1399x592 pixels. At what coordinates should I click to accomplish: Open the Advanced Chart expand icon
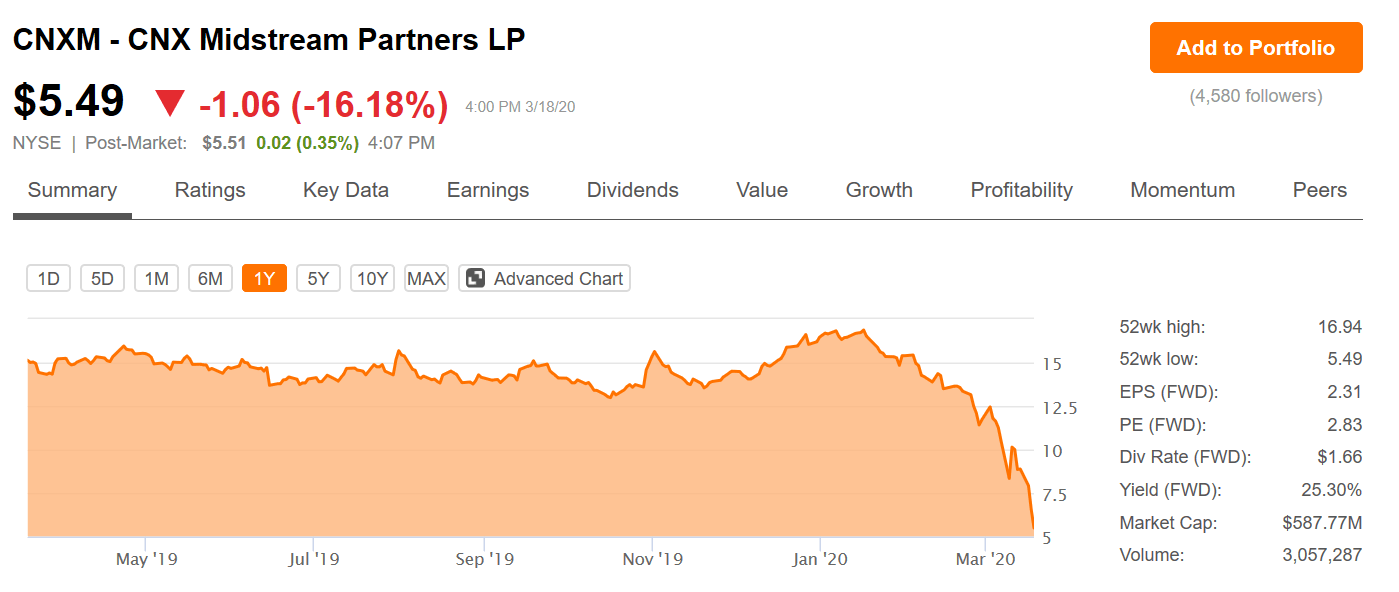point(476,279)
